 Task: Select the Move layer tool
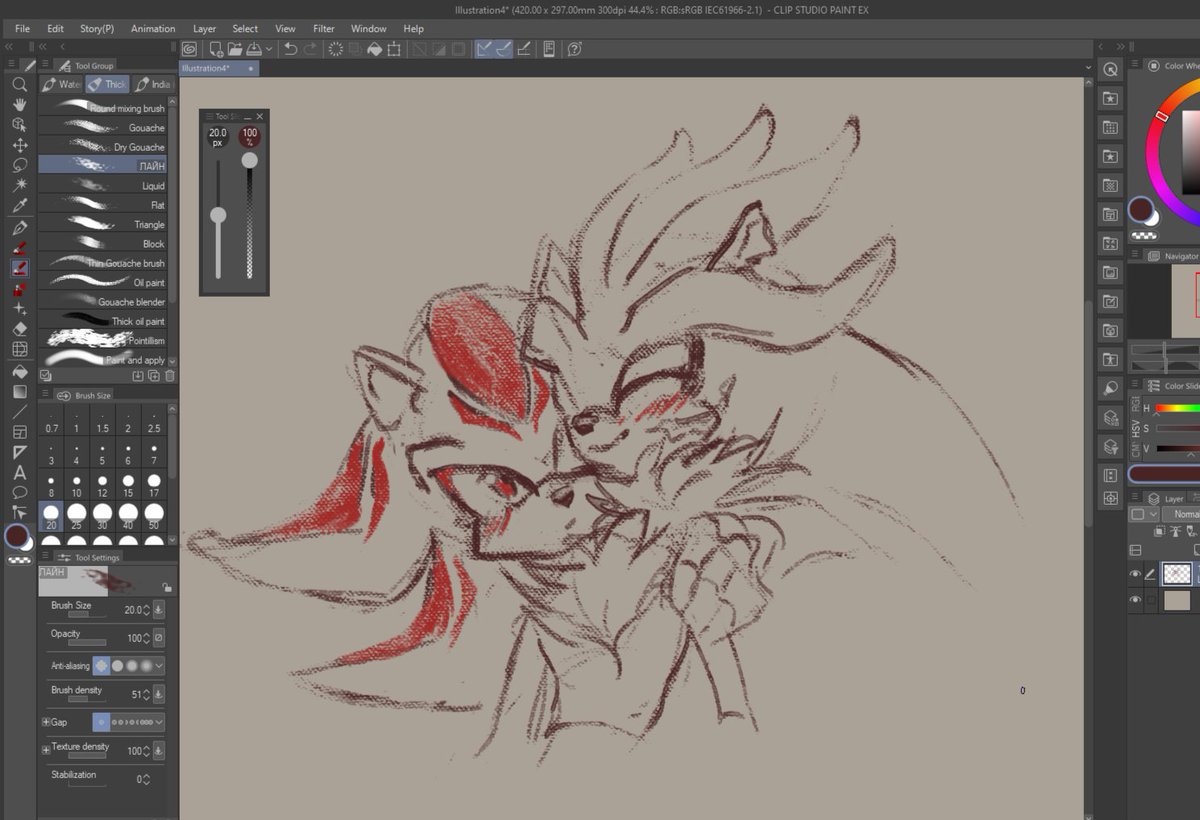(x=19, y=145)
